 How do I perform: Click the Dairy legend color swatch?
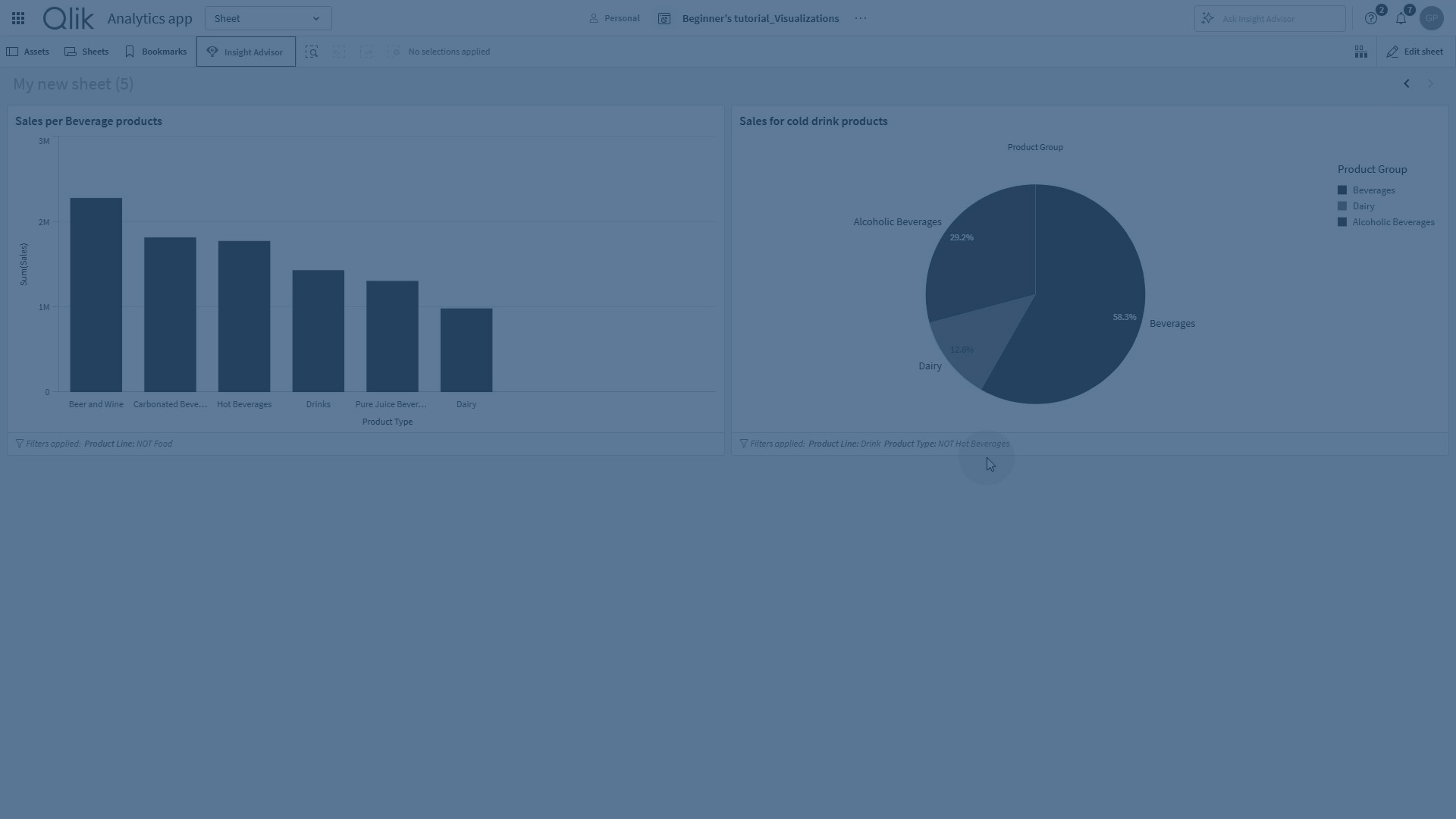click(x=1342, y=206)
